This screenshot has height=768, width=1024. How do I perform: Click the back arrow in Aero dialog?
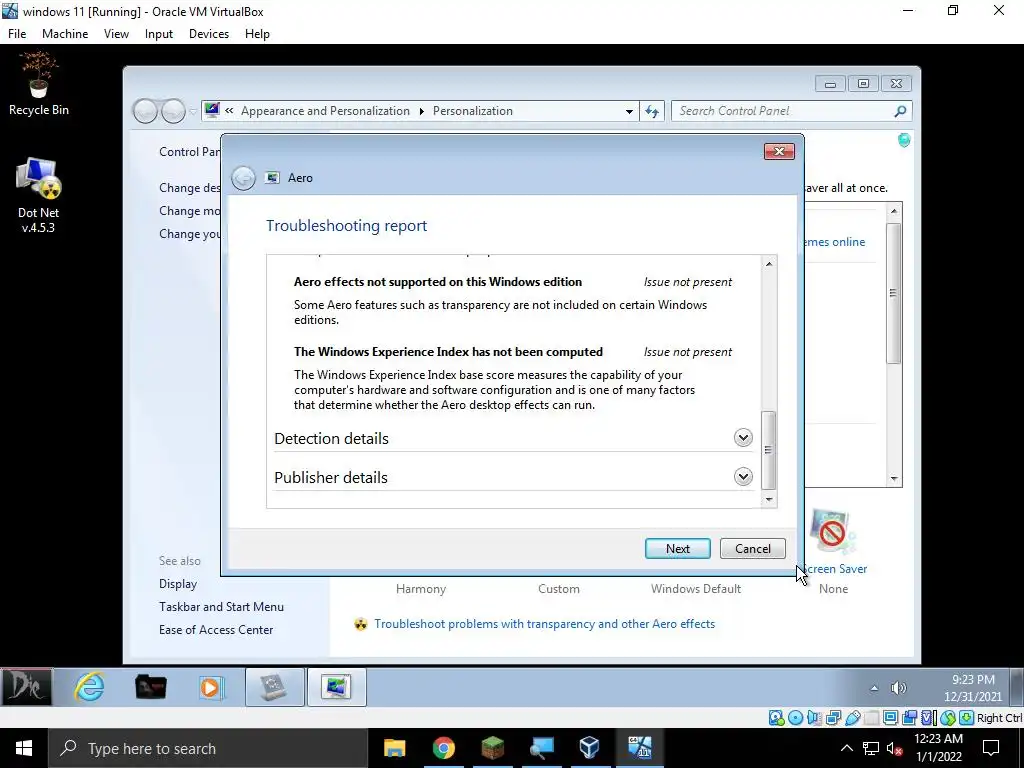(x=244, y=178)
